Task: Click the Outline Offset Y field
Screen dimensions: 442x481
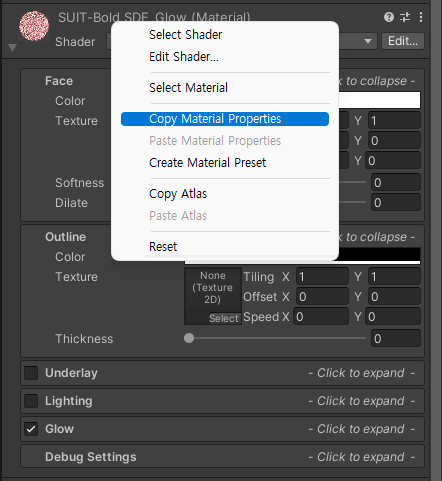Action: (x=394, y=297)
